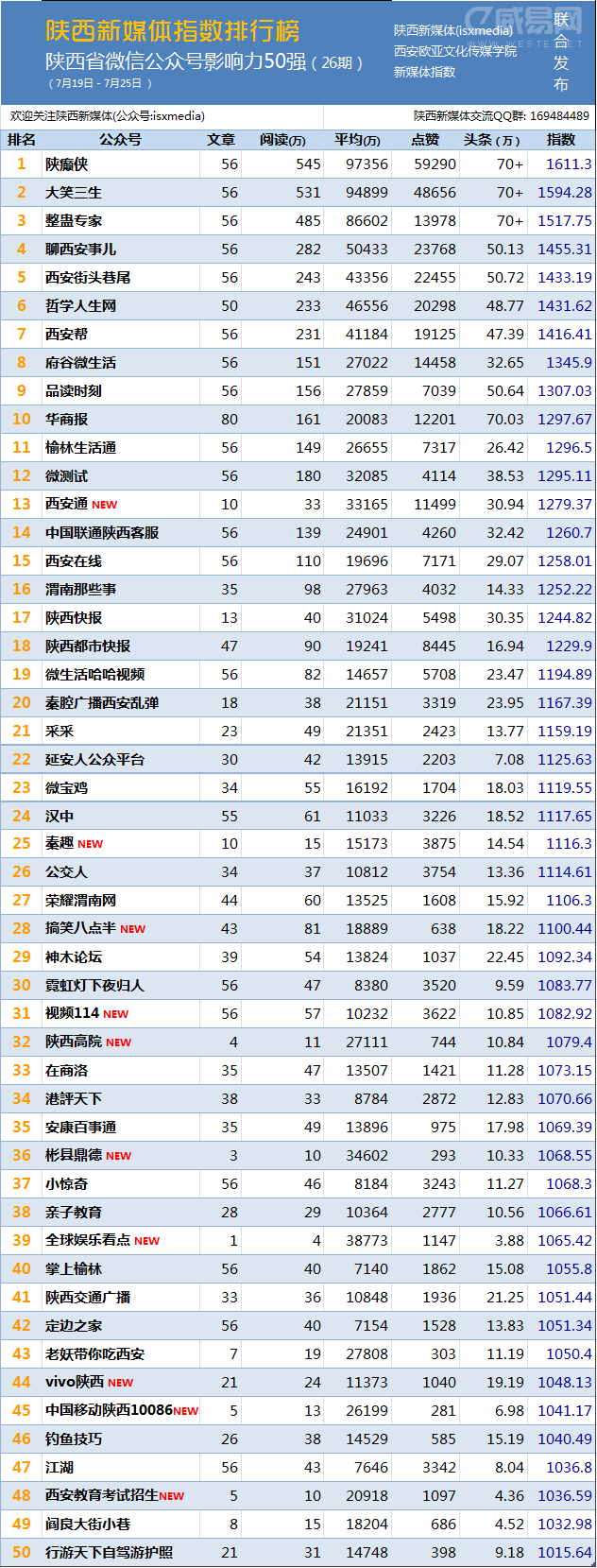Click the NEW badge next to 秦趣
The width and height of the screenshot is (597, 1568).
coord(90,844)
